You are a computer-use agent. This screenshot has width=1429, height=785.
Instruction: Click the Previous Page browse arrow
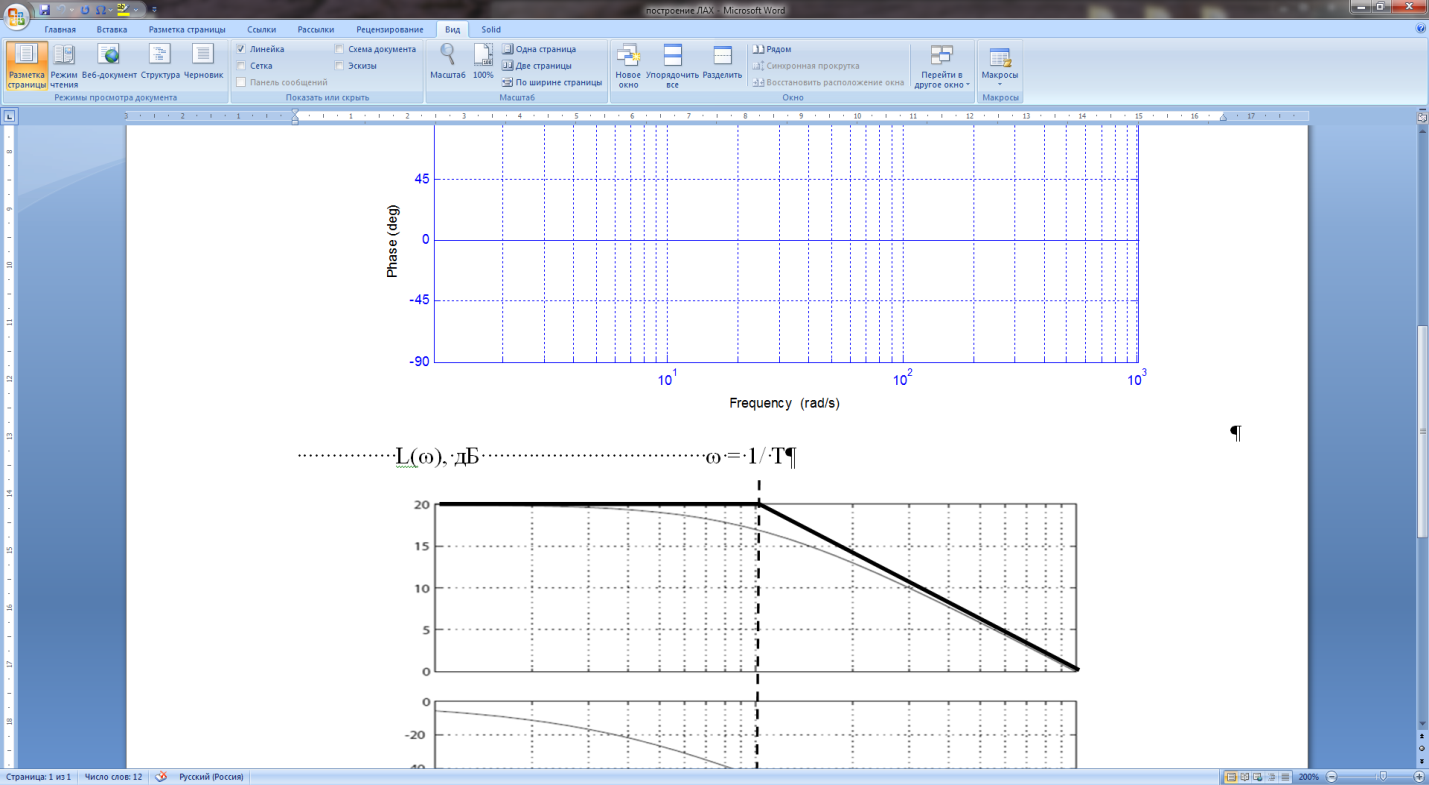point(1422,736)
